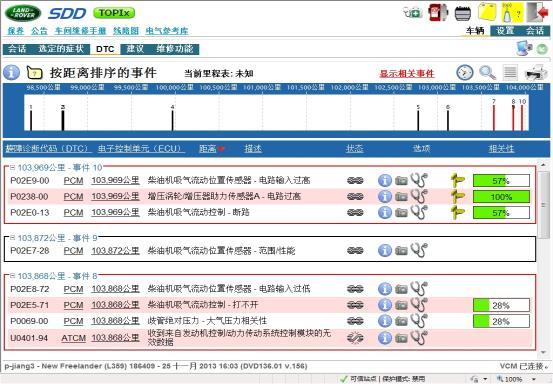Open the clock time-ordered events icon

pos(464,72)
